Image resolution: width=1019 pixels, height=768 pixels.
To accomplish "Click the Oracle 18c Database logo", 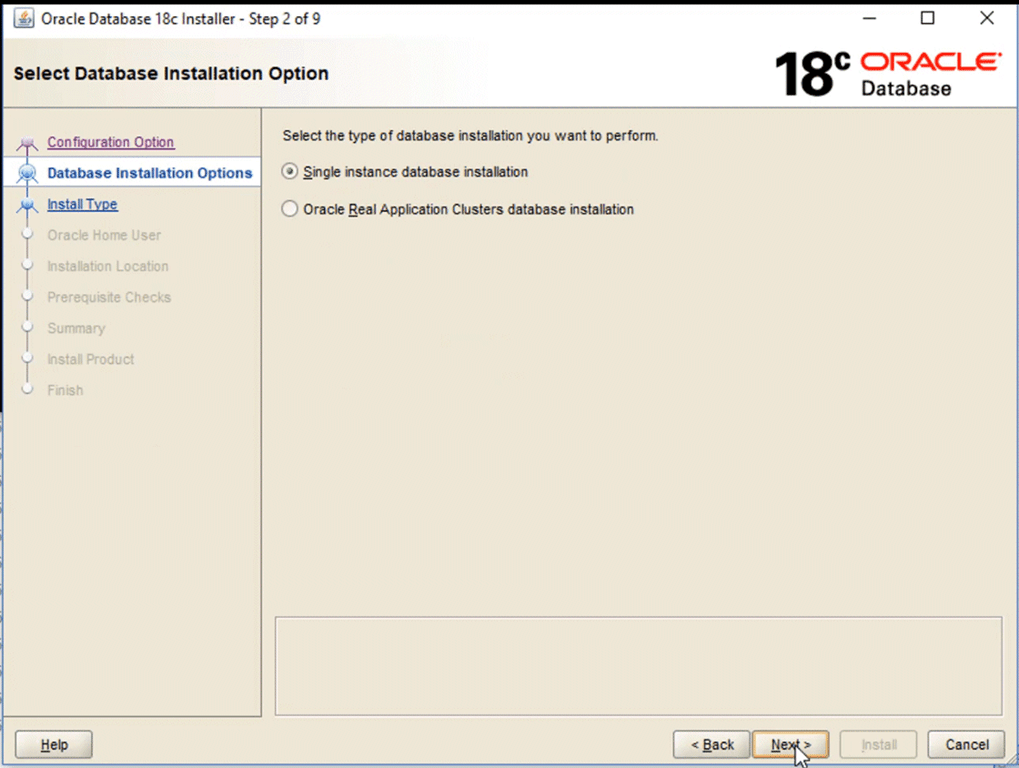I will point(888,74).
